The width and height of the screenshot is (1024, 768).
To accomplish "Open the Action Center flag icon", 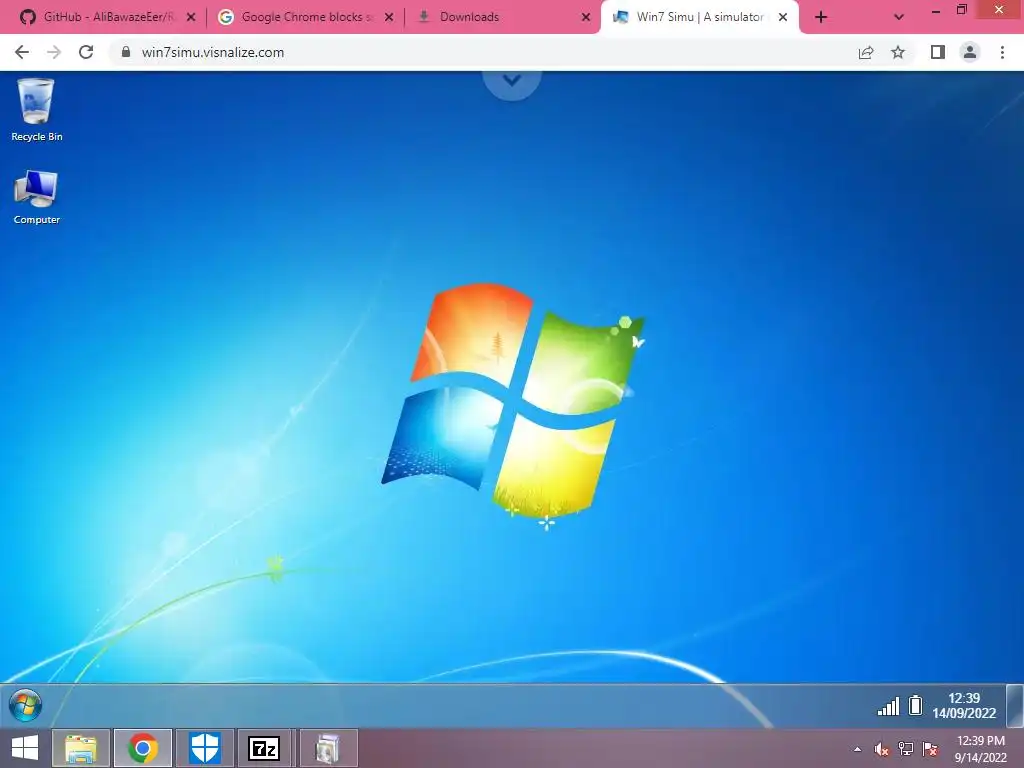I will coord(930,749).
